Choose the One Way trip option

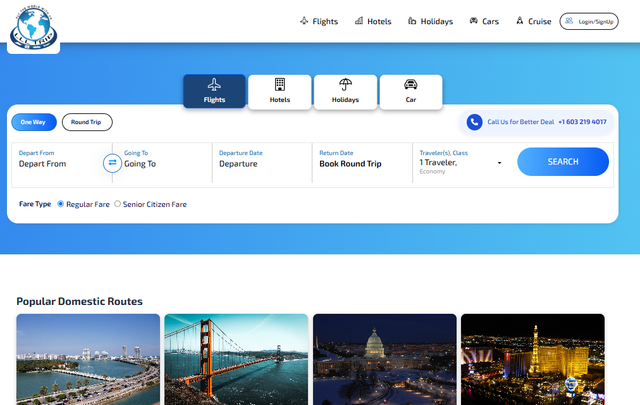point(34,122)
